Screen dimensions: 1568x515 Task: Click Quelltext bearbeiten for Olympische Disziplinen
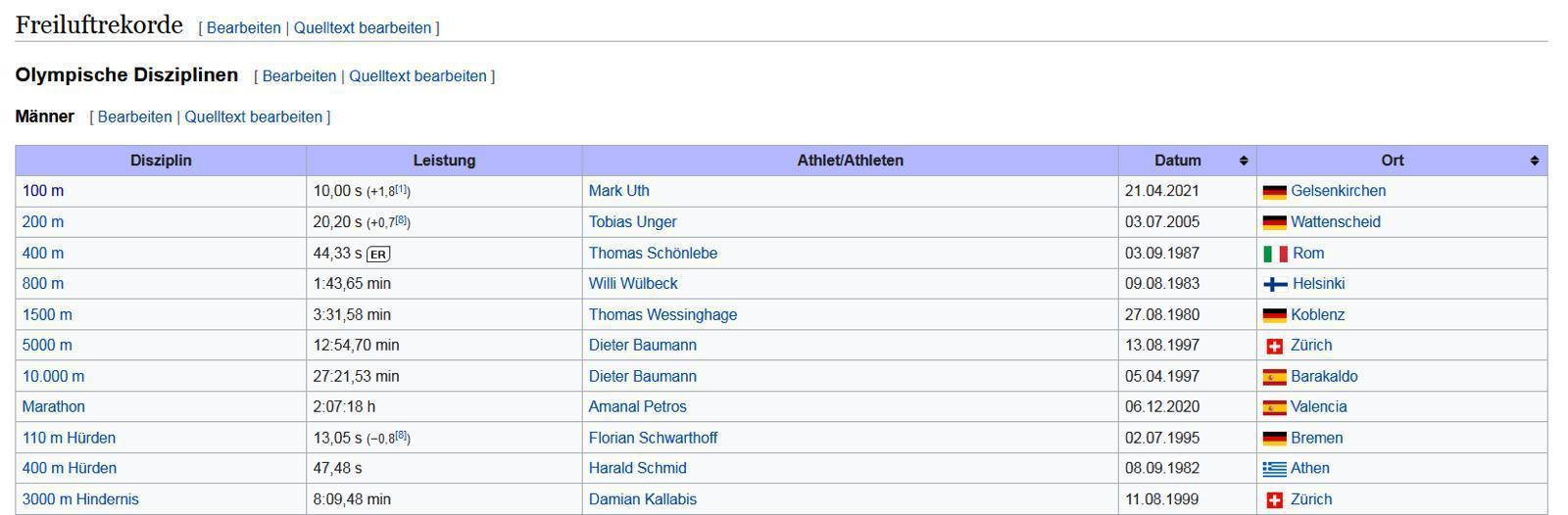[x=417, y=75]
